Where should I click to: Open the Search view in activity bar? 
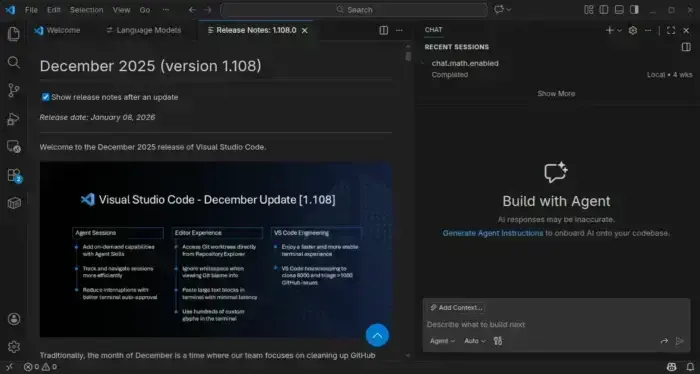[13, 62]
